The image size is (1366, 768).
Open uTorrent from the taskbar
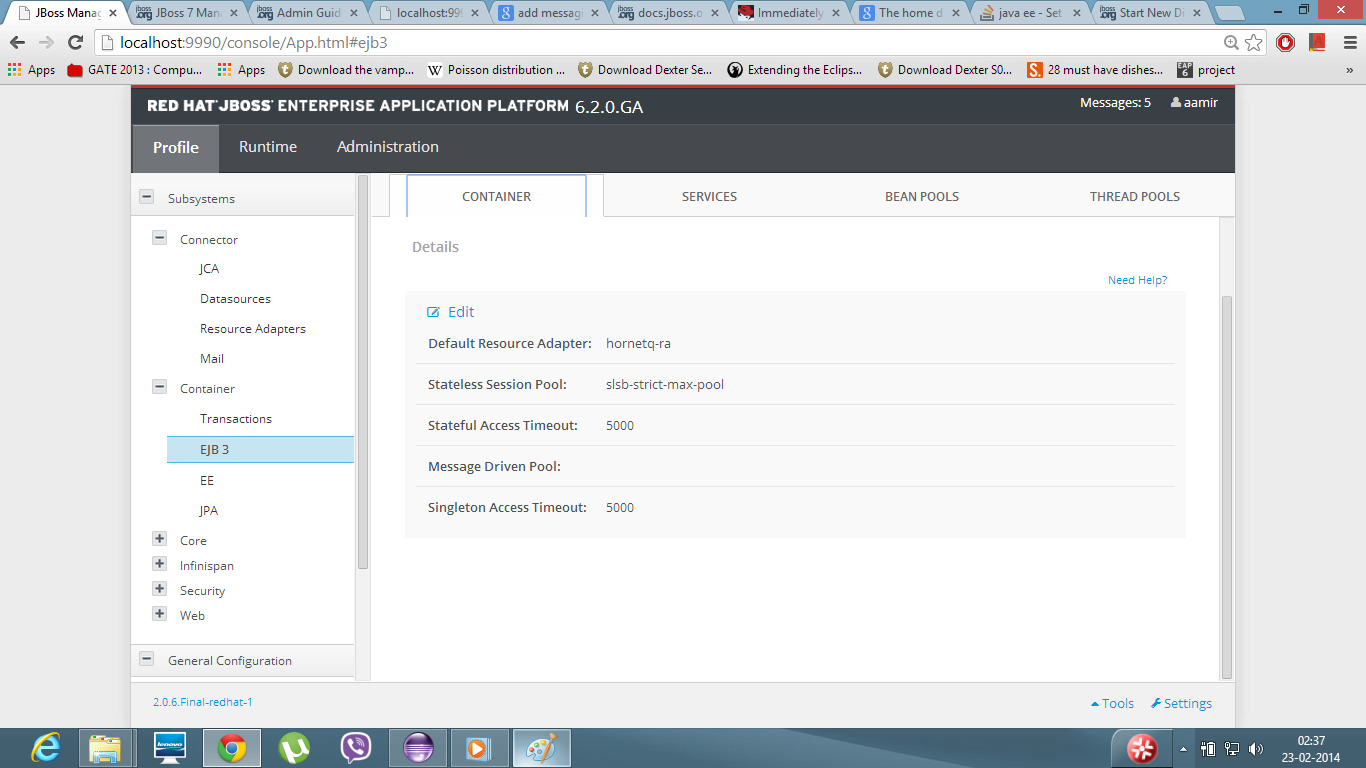pyautogui.click(x=293, y=748)
